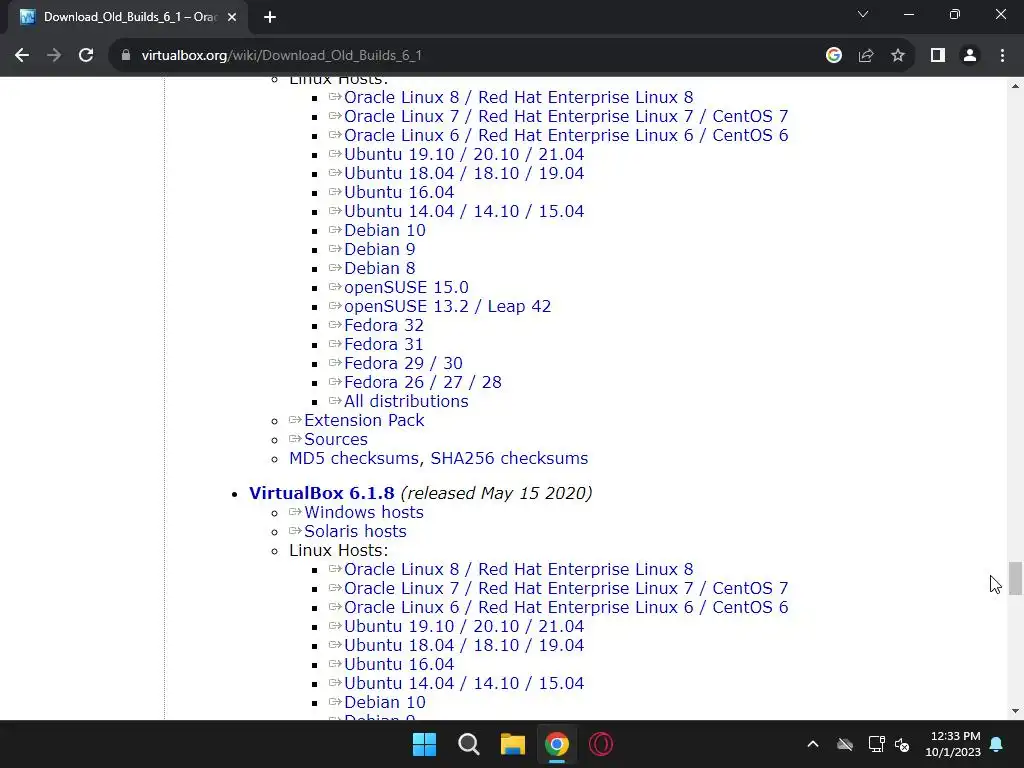Viewport: 1024px width, 768px height.
Task: Click the forward navigation arrow
Action: click(54, 56)
